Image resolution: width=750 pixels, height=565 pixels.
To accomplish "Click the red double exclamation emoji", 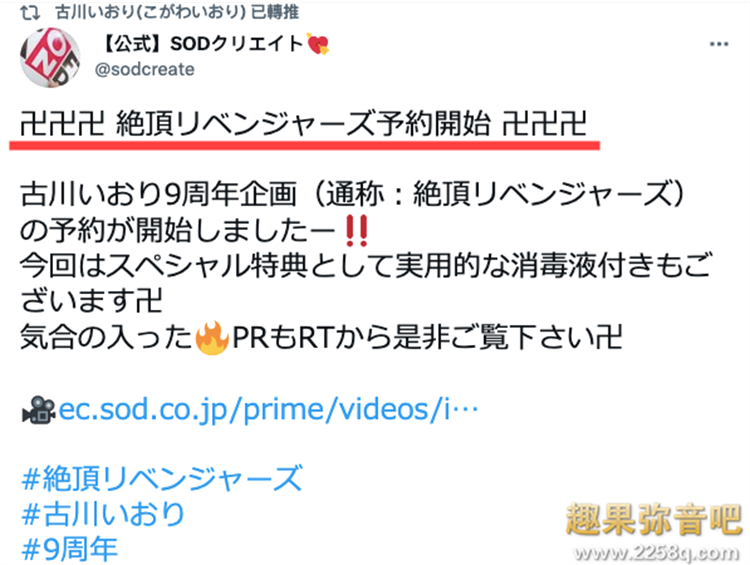I will pos(357,231).
